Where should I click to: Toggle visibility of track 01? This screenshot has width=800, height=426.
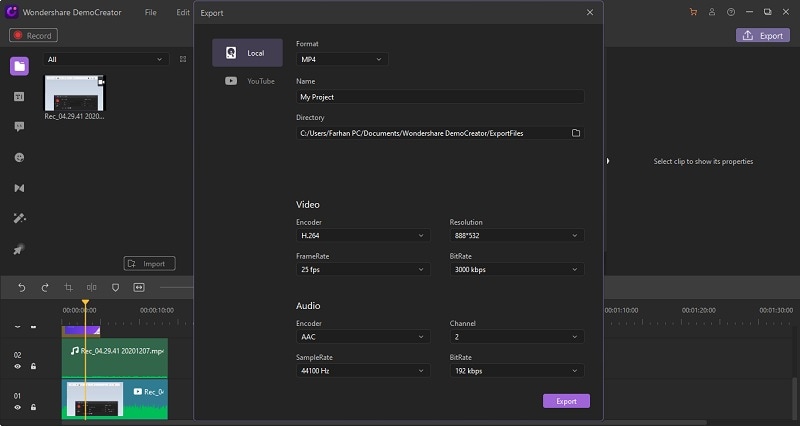(x=18, y=407)
